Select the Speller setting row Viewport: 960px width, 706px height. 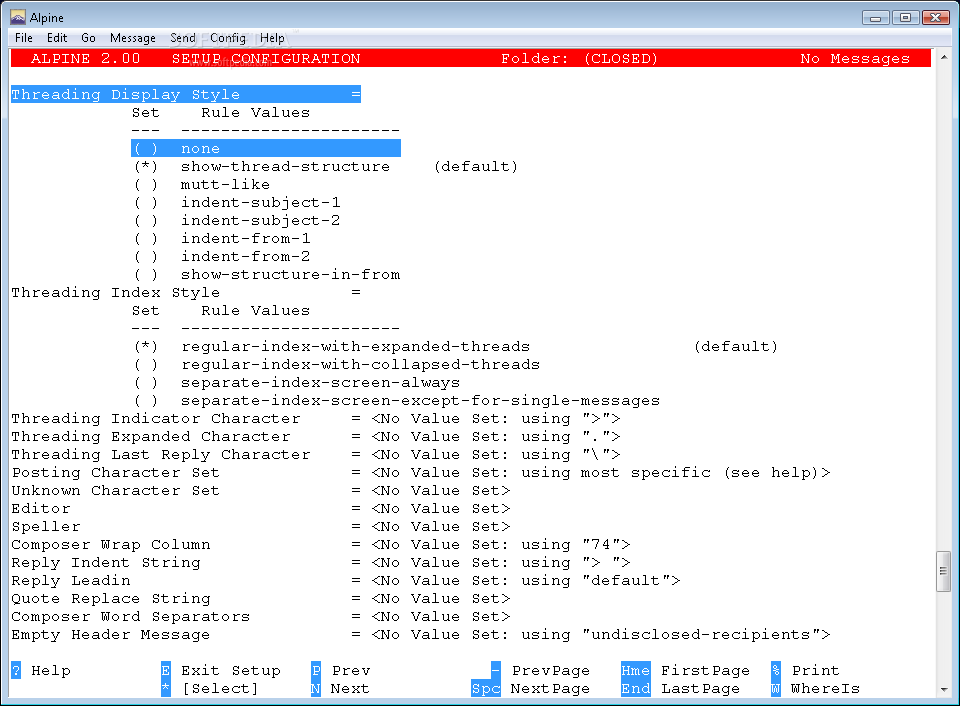(x=261, y=527)
